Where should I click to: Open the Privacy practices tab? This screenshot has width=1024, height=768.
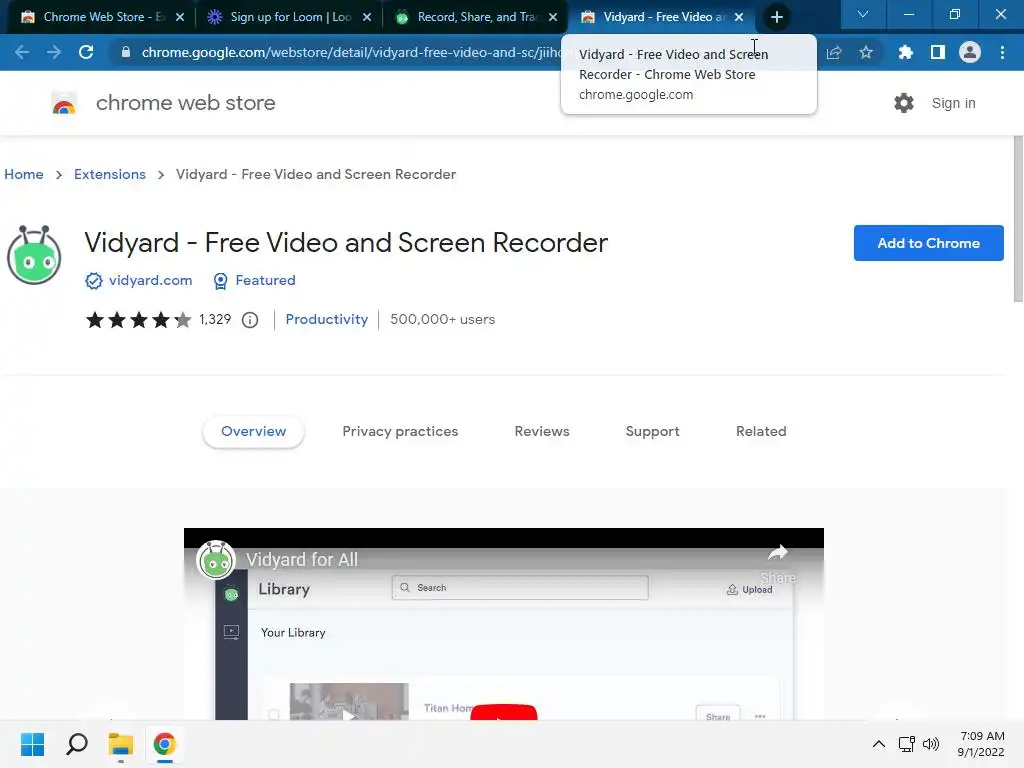[x=400, y=432]
